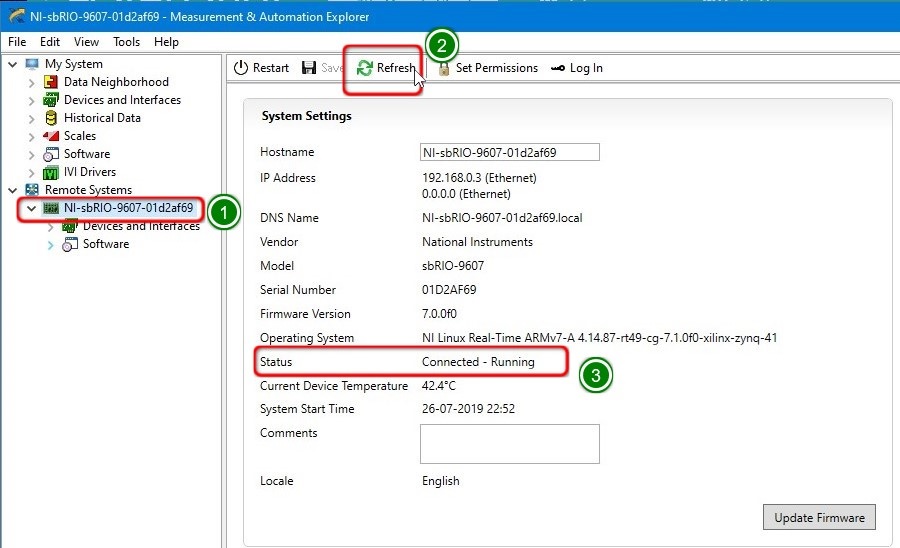
Task: Select the Remote Systems tree item
Action: [x=88, y=190]
